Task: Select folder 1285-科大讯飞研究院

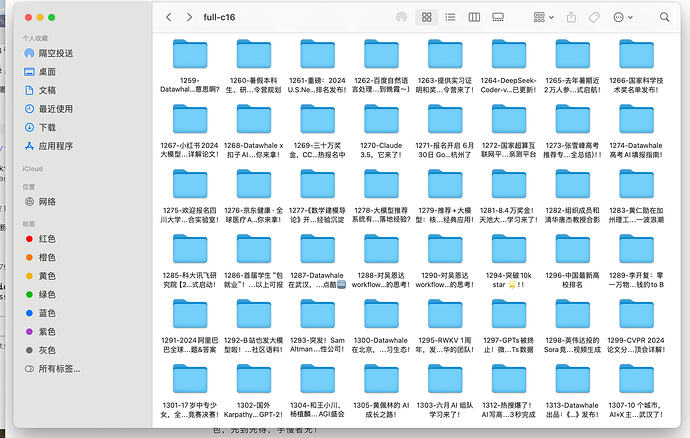Action: (x=190, y=249)
